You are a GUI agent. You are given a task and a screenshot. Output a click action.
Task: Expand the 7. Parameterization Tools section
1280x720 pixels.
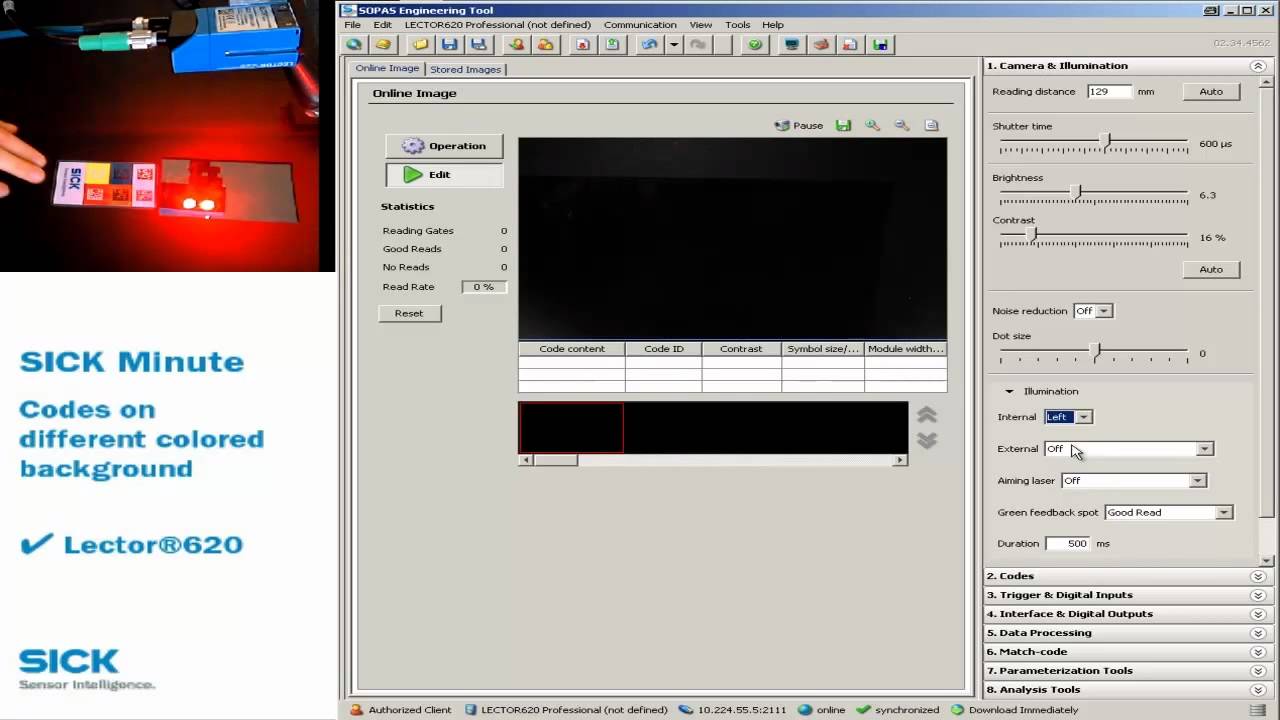(1258, 671)
